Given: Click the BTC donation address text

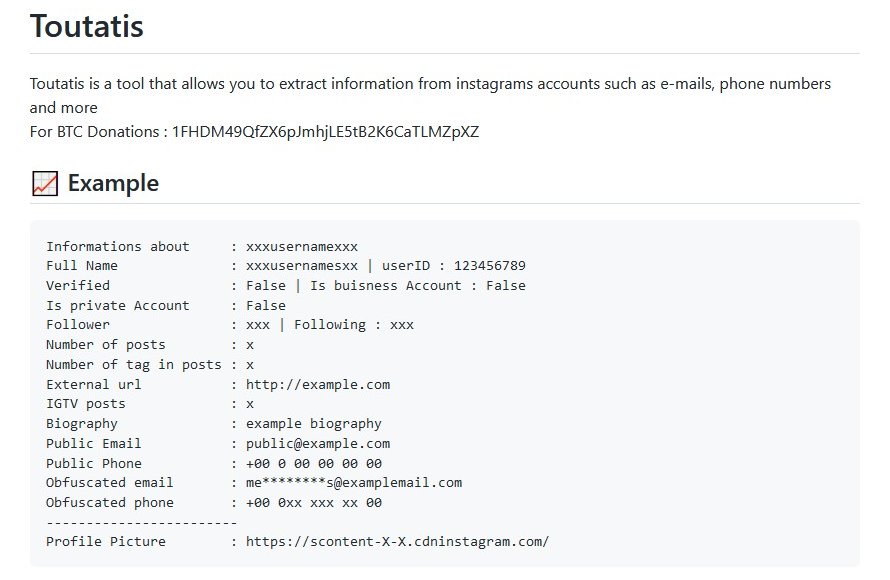Looking at the screenshot, I should [325, 132].
